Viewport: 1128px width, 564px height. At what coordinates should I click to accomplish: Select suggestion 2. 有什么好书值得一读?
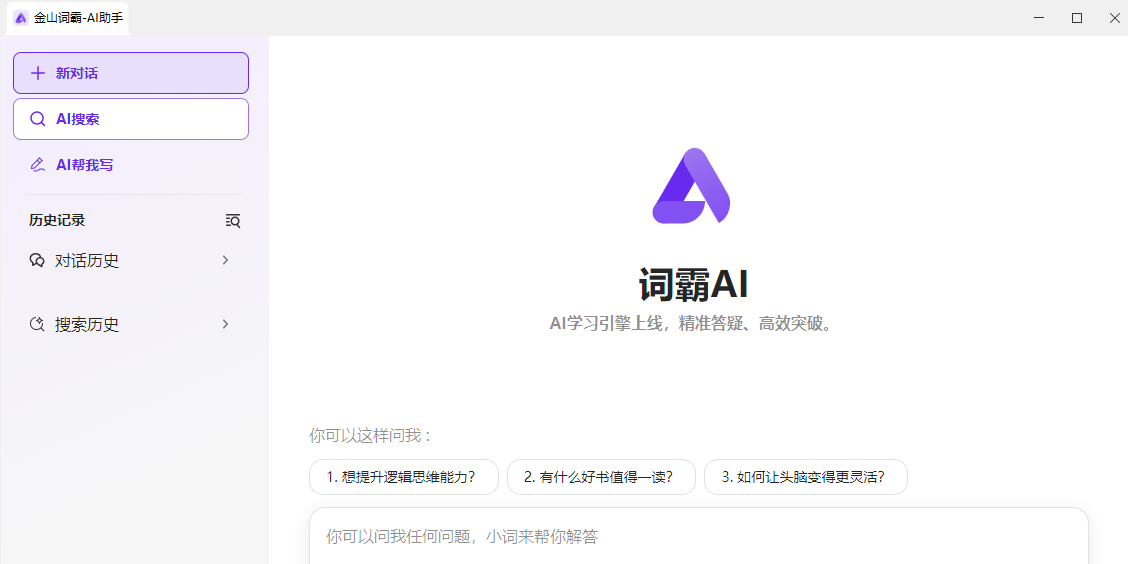click(601, 477)
